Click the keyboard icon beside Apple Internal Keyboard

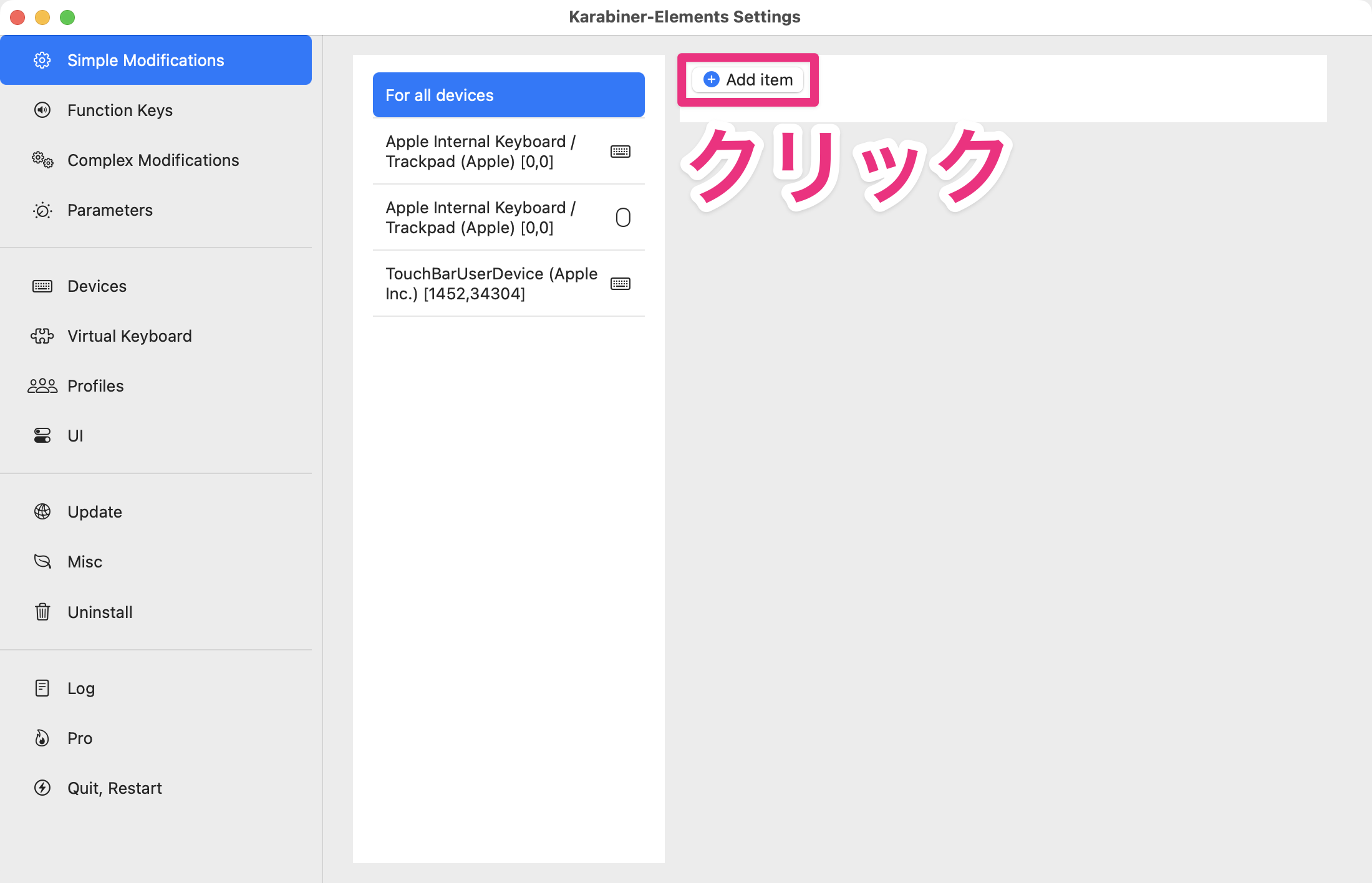[x=621, y=151]
